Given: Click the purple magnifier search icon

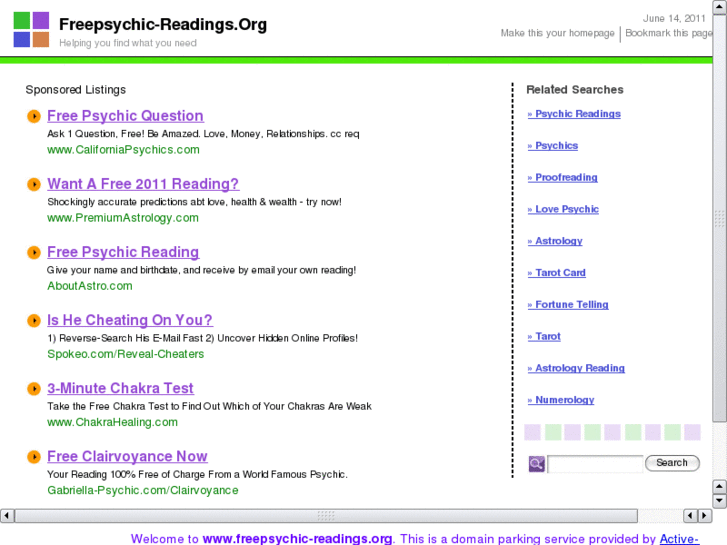Looking at the screenshot, I should point(536,463).
